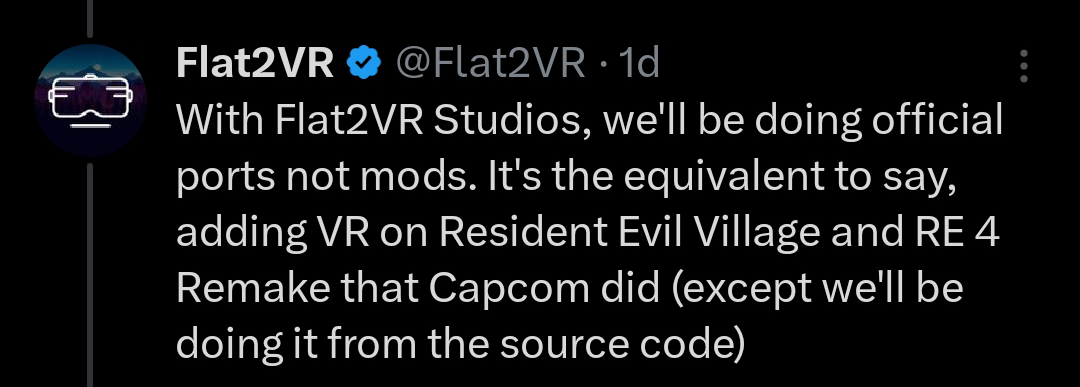1080x387 pixels.
Task: Click the thread connector line below the avatar
Action: pos(90,275)
